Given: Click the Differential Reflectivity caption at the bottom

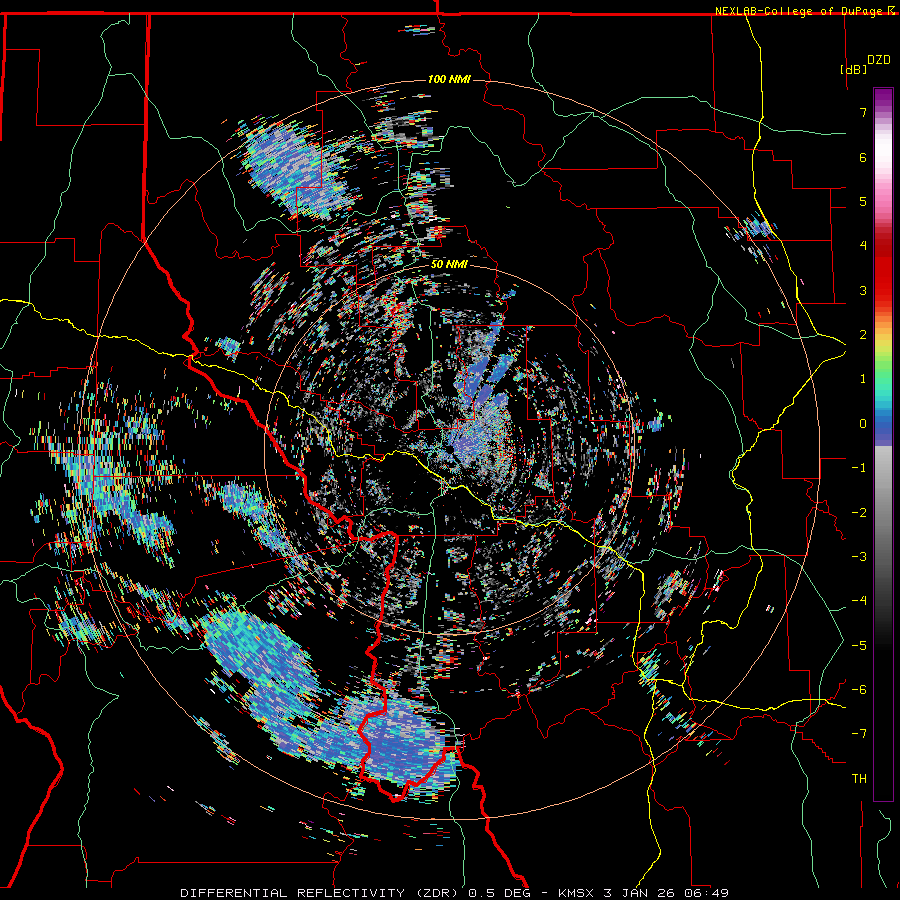Looking at the screenshot, I should pyautogui.click(x=455, y=893).
